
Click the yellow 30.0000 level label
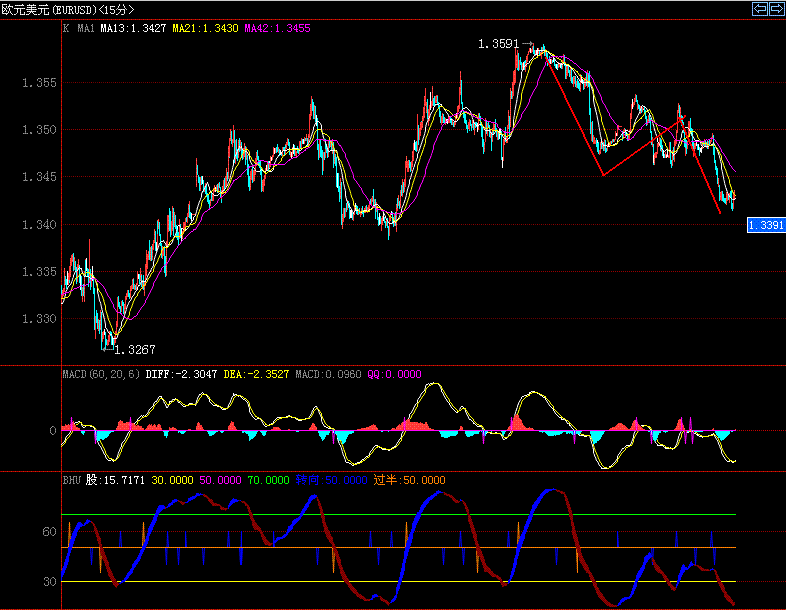coord(172,480)
